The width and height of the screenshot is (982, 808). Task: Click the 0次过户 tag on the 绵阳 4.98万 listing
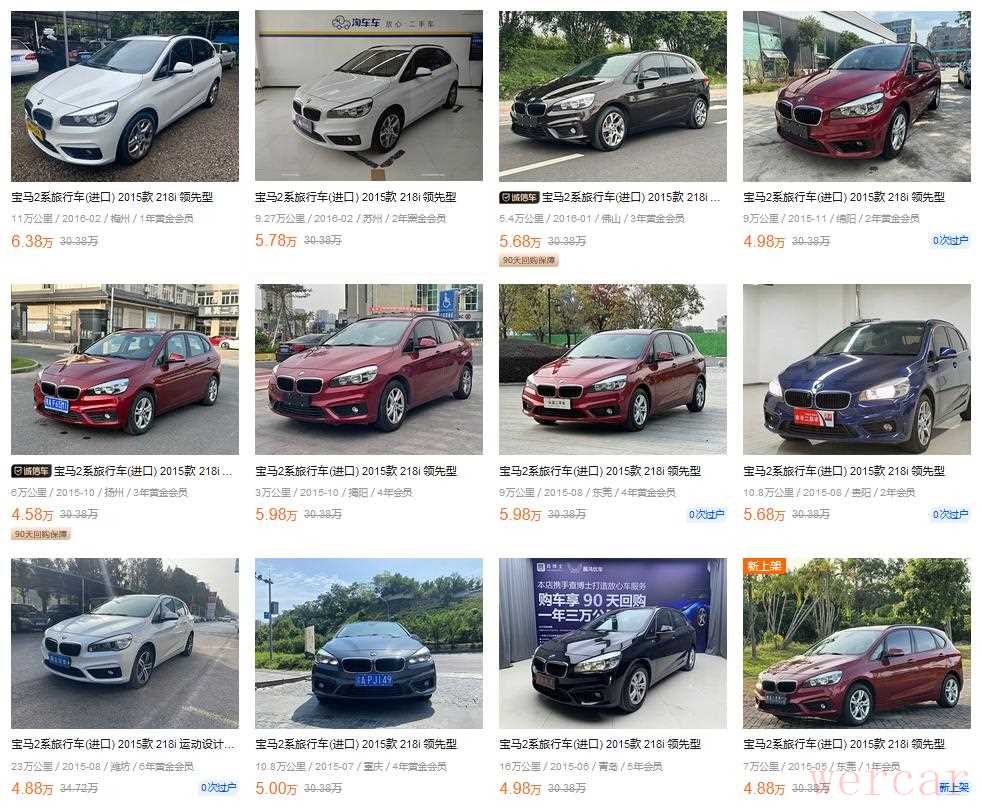click(951, 241)
